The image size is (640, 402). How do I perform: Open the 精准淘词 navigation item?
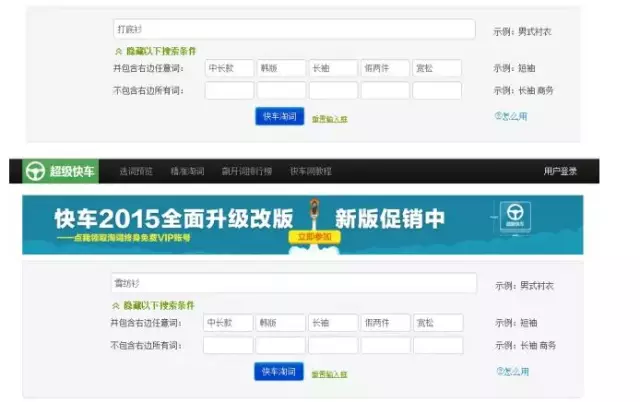[x=187, y=171]
